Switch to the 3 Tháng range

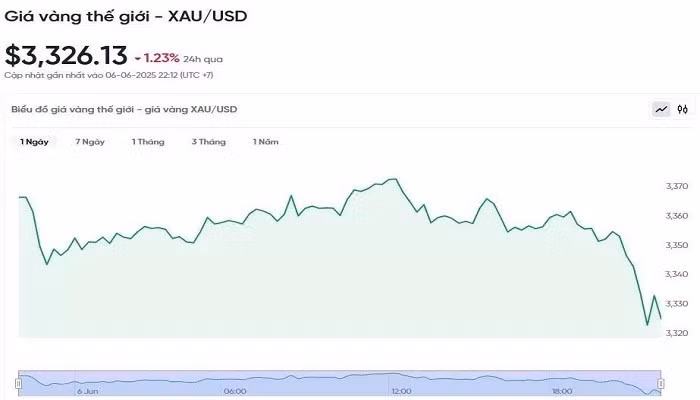click(x=208, y=142)
